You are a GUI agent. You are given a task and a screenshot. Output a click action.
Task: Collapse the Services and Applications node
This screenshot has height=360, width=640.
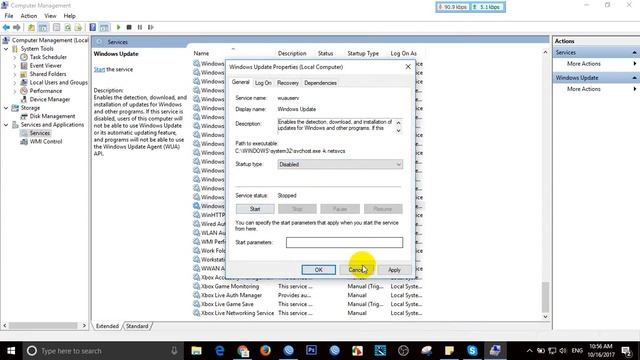coord(6,125)
